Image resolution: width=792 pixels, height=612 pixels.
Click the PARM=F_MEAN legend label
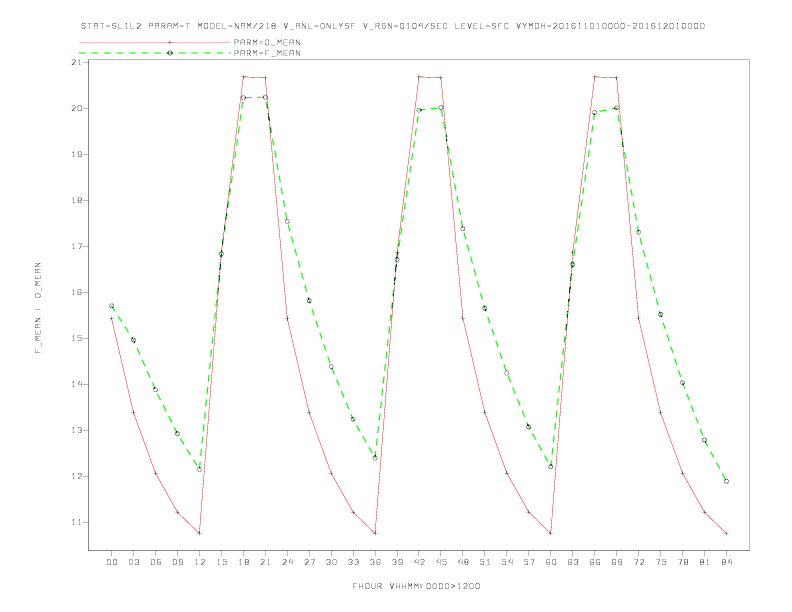[x=267, y=53]
